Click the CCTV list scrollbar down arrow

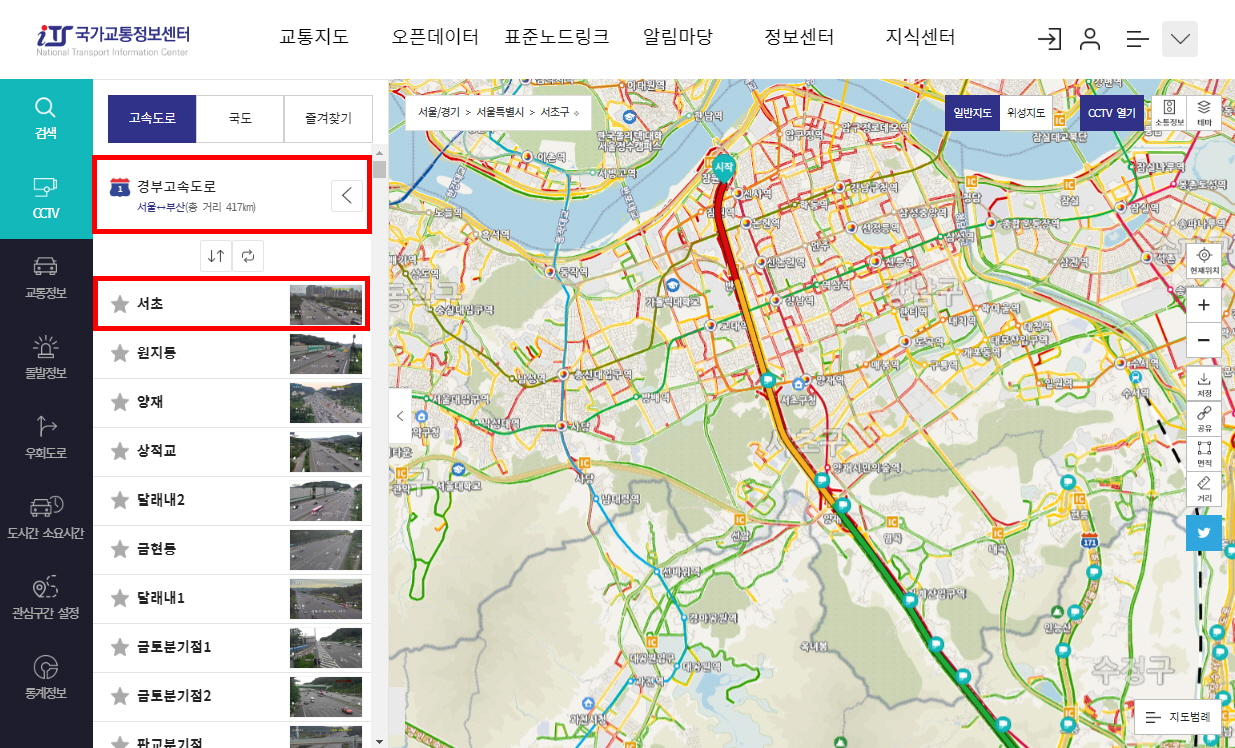379,741
